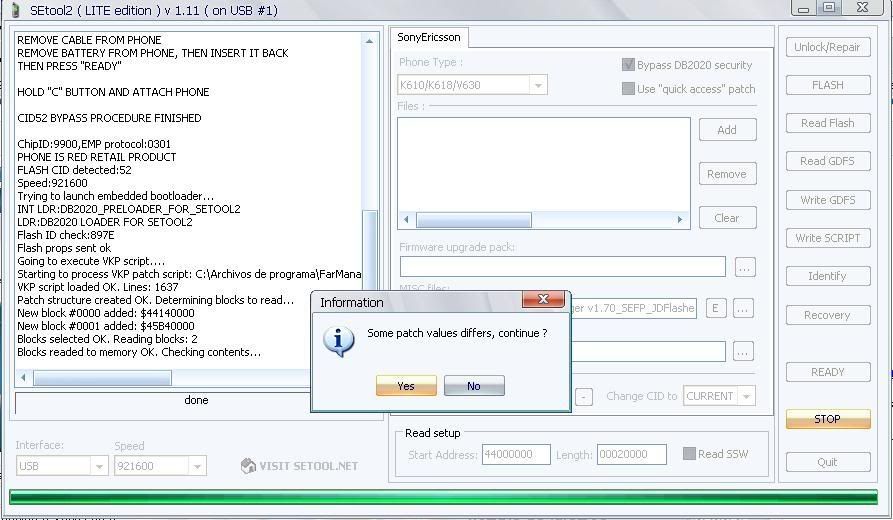Click Files list horizontal scrollbar thumb
The width and height of the screenshot is (893, 520).
(x=474, y=220)
